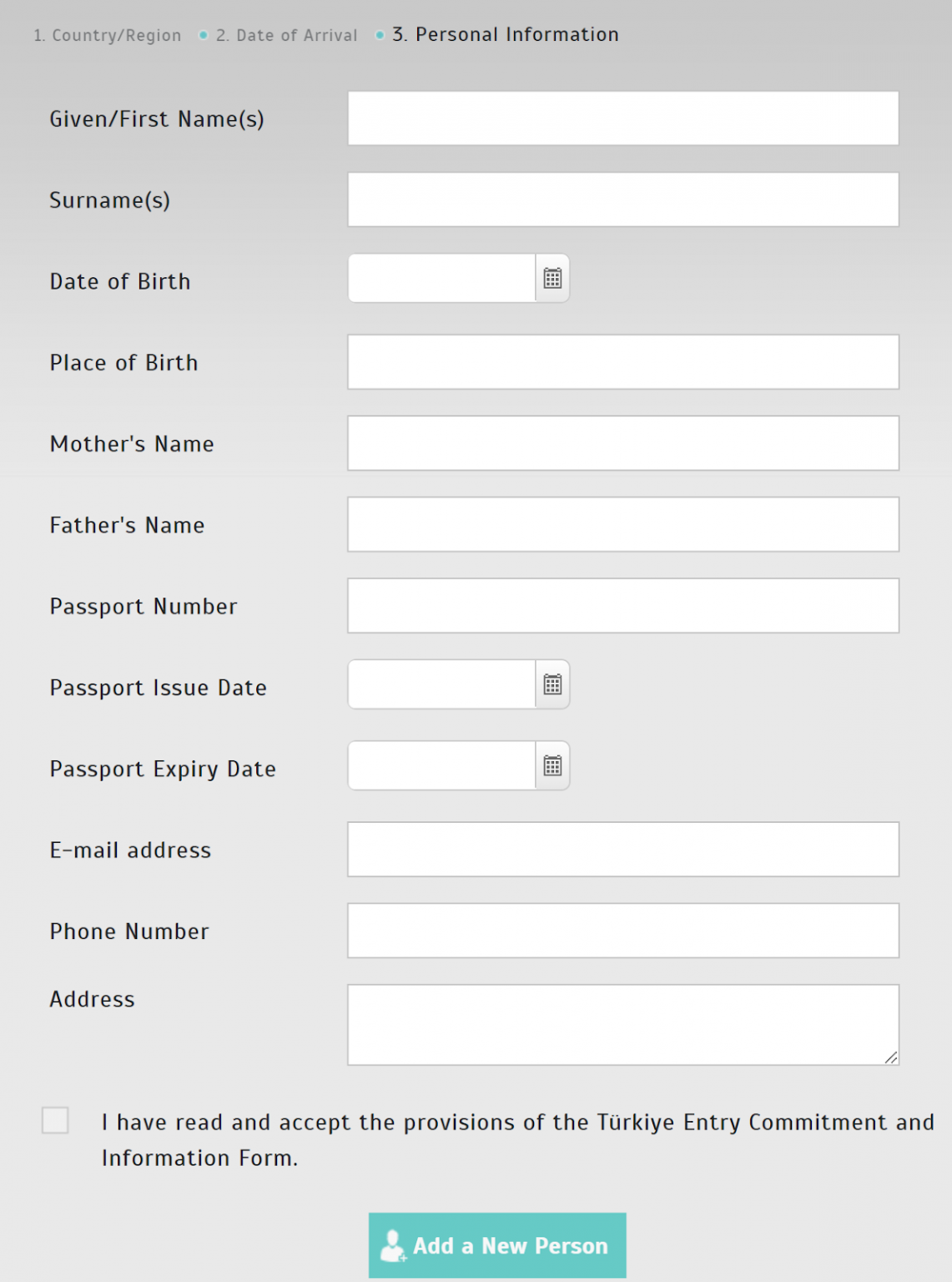Click the Father's Name input box
Viewport: 952px width, 1282px height.
pyautogui.click(x=622, y=524)
